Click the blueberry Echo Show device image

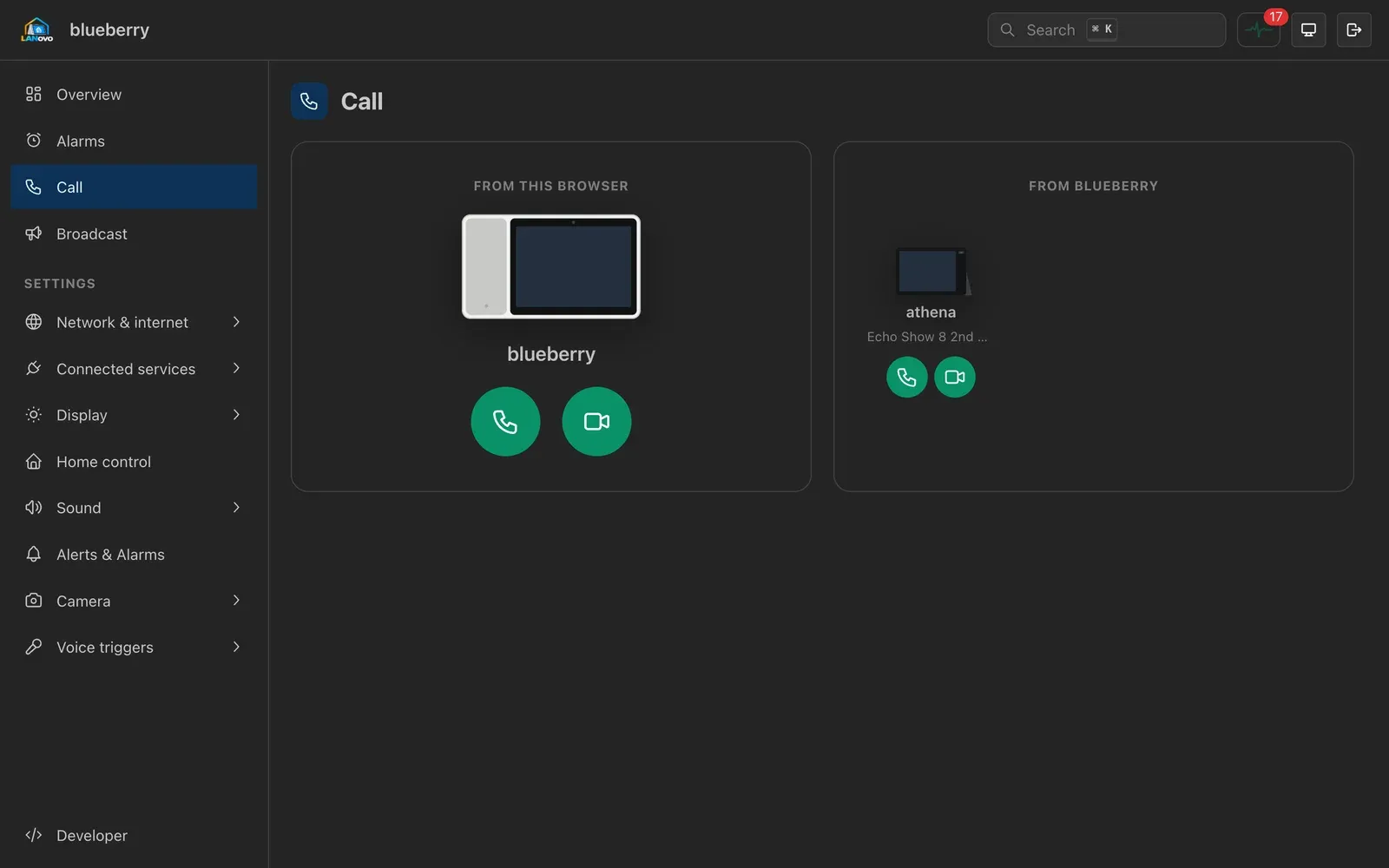[551, 266]
